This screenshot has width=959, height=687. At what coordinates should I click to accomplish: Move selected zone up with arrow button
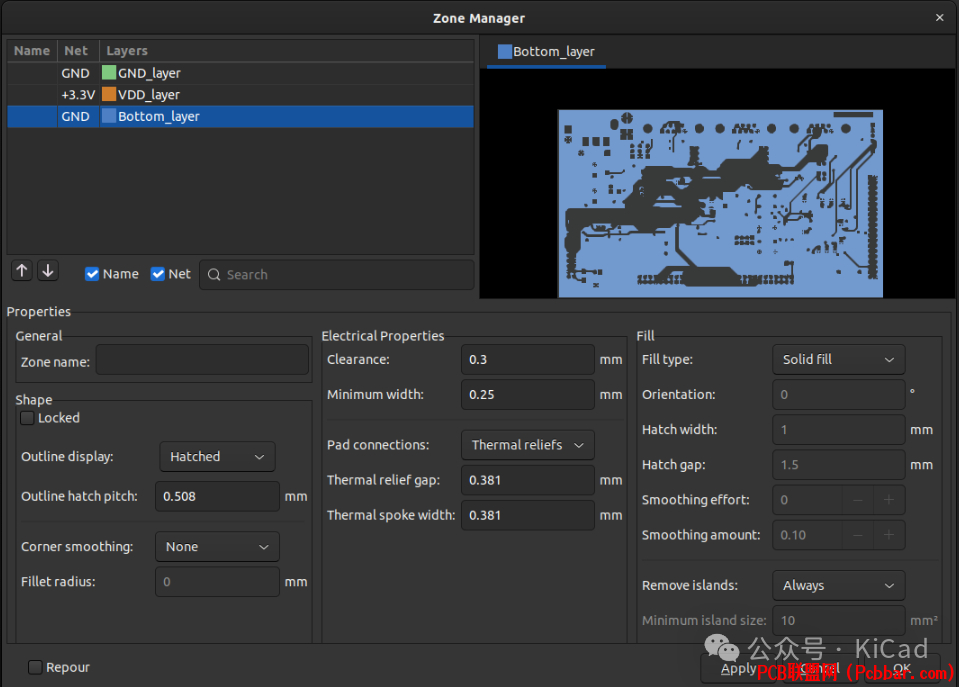click(x=22, y=271)
